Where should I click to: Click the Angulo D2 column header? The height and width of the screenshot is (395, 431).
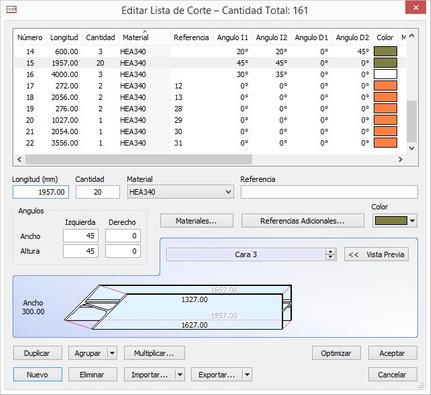click(x=352, y=37)
